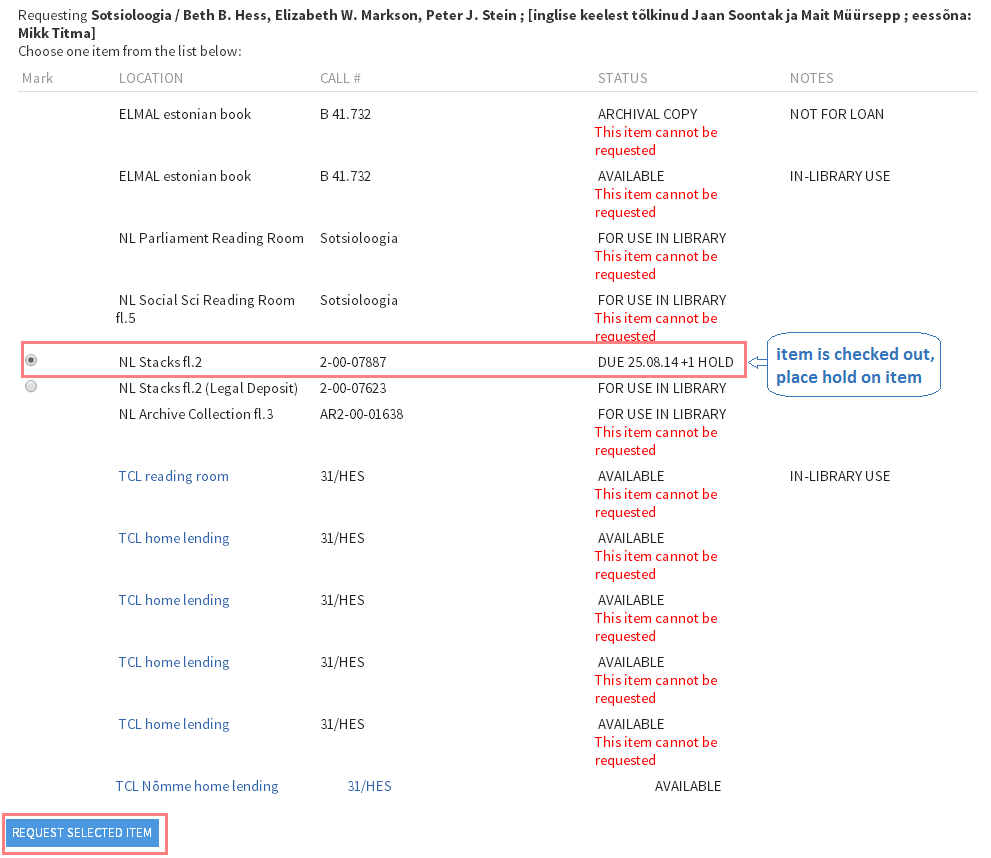Click ELMAL estonian book in the ARCHIVAL COPY row
The image size is (991, 858).
click(x=185, y=114)
